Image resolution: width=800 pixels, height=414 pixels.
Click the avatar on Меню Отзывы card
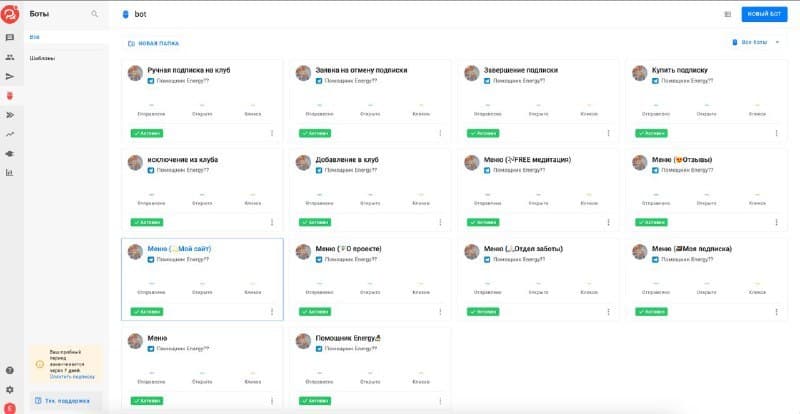click(640, 163)
